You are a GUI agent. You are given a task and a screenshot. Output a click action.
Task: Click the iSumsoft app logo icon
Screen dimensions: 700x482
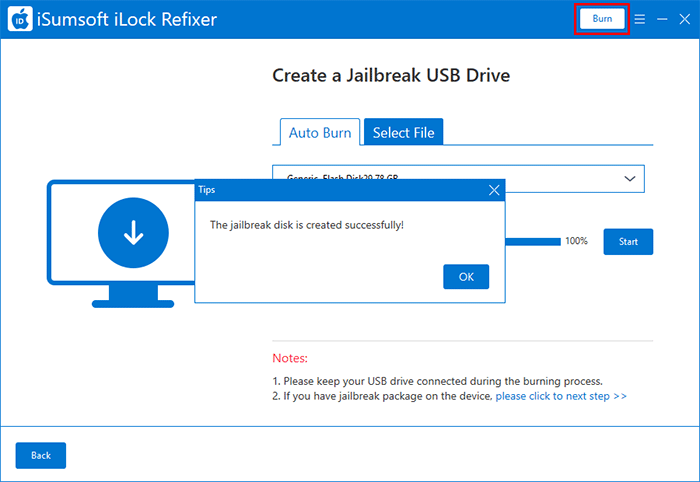[20, 19]
